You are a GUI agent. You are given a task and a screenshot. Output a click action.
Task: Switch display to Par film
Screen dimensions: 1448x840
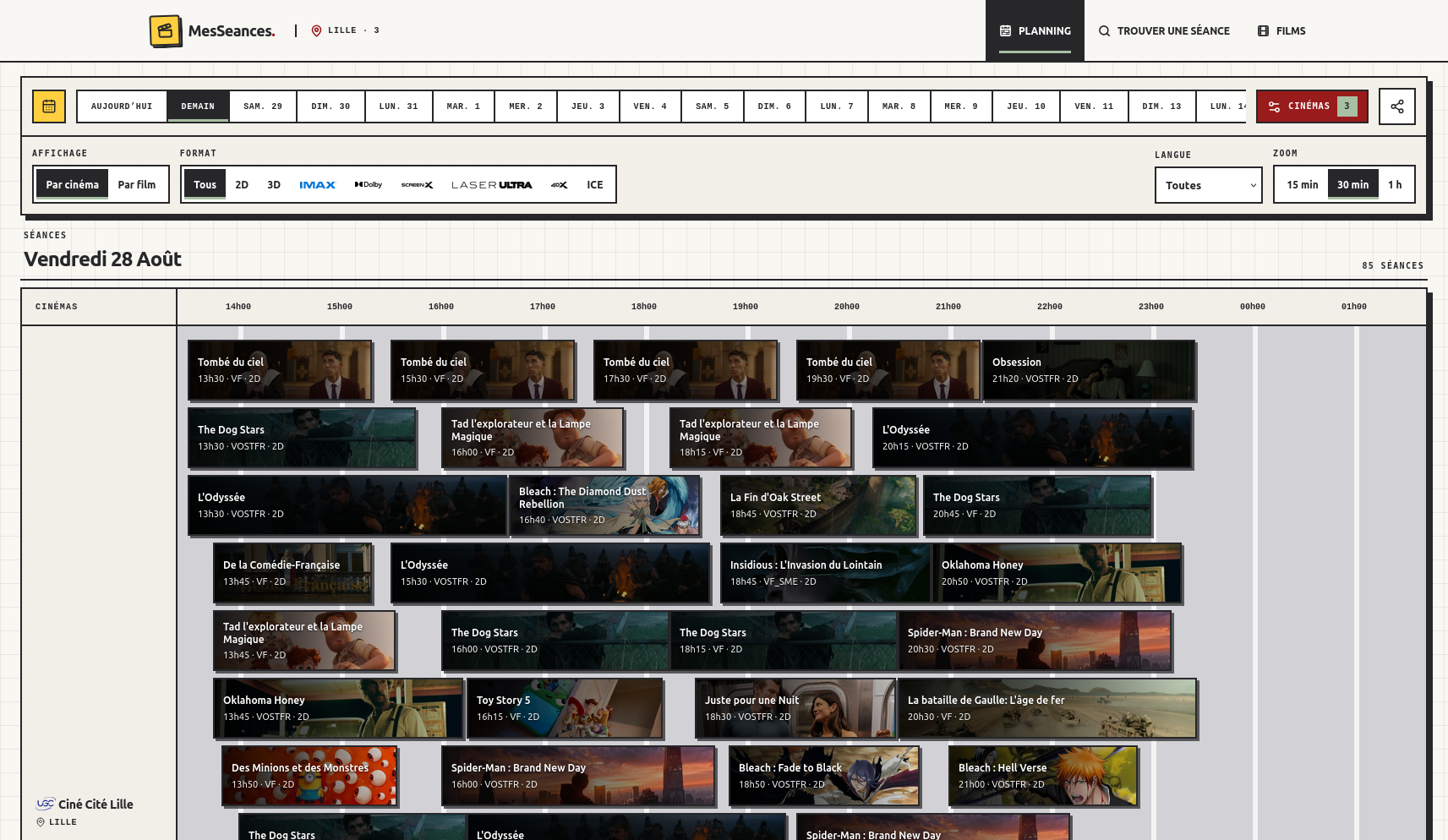pos(137,184)
